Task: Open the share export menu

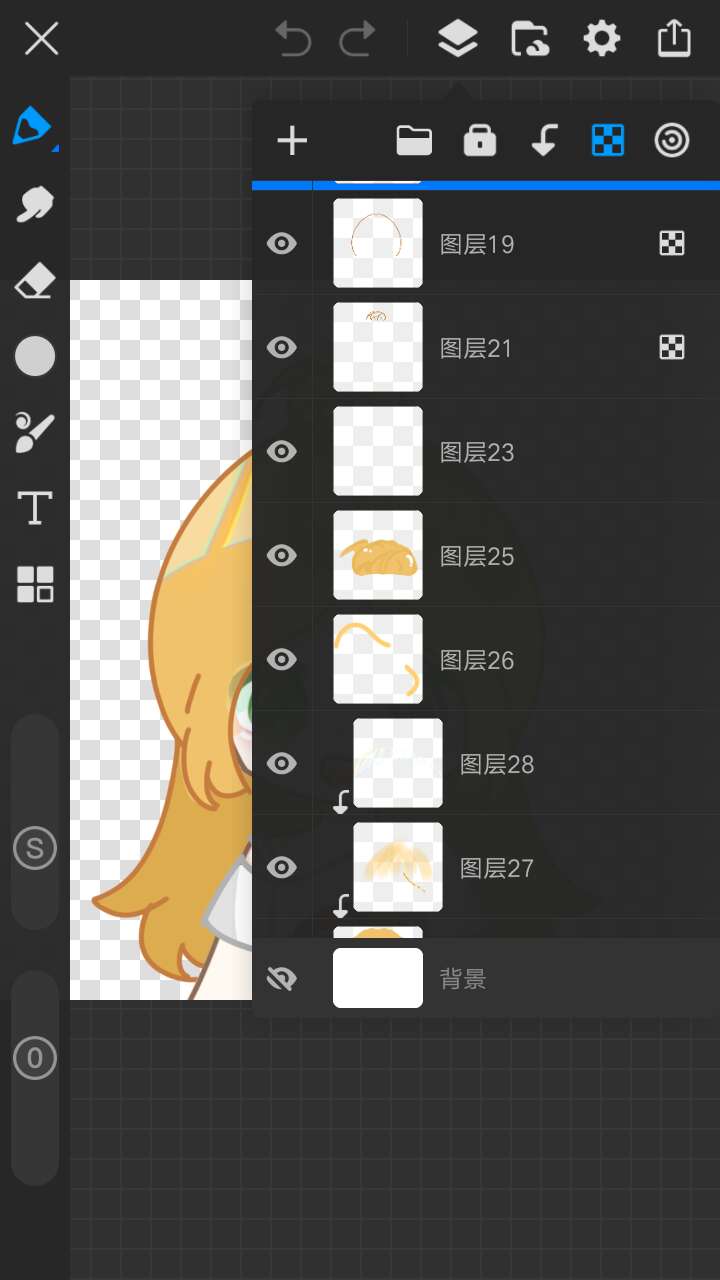Action: point(675,39)
